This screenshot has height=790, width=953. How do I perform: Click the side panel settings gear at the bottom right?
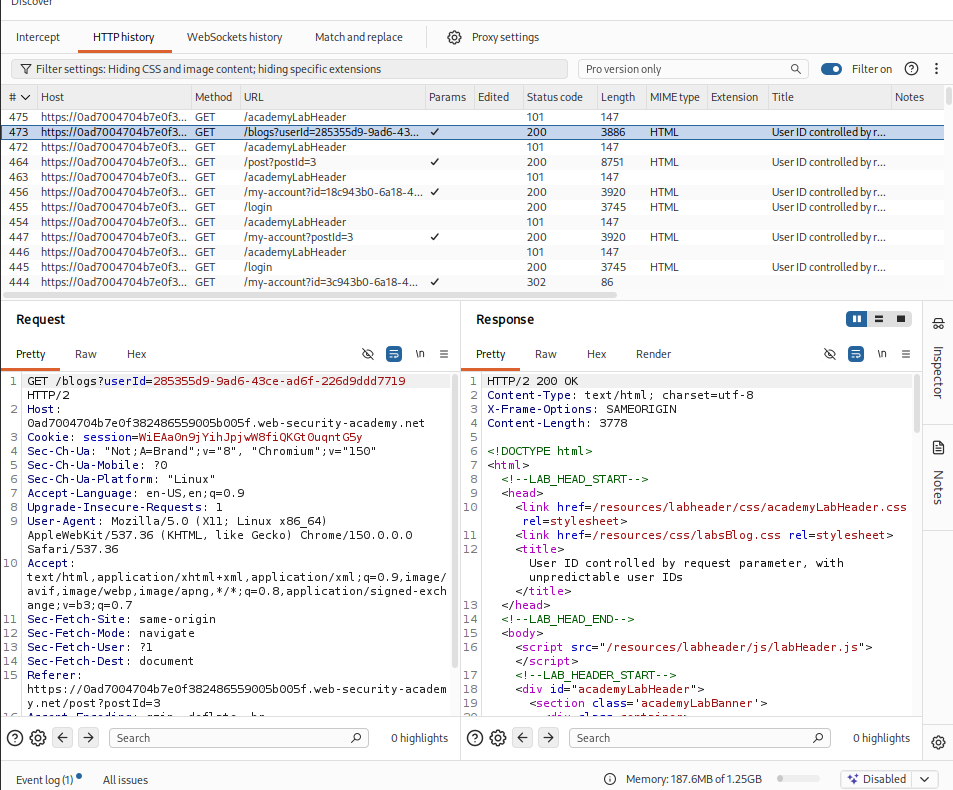pyautogui.click(x=938, y=742)
